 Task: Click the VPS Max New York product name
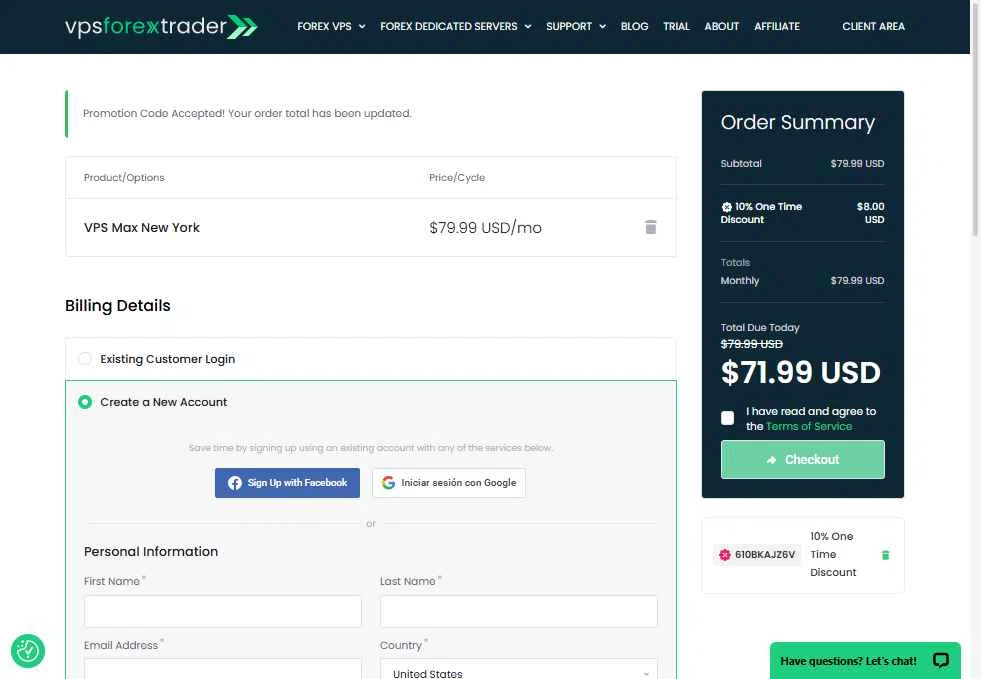(x=142, y=228)
